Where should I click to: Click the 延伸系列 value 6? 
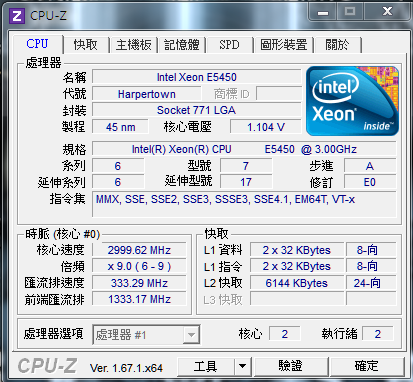click(118, 182)
